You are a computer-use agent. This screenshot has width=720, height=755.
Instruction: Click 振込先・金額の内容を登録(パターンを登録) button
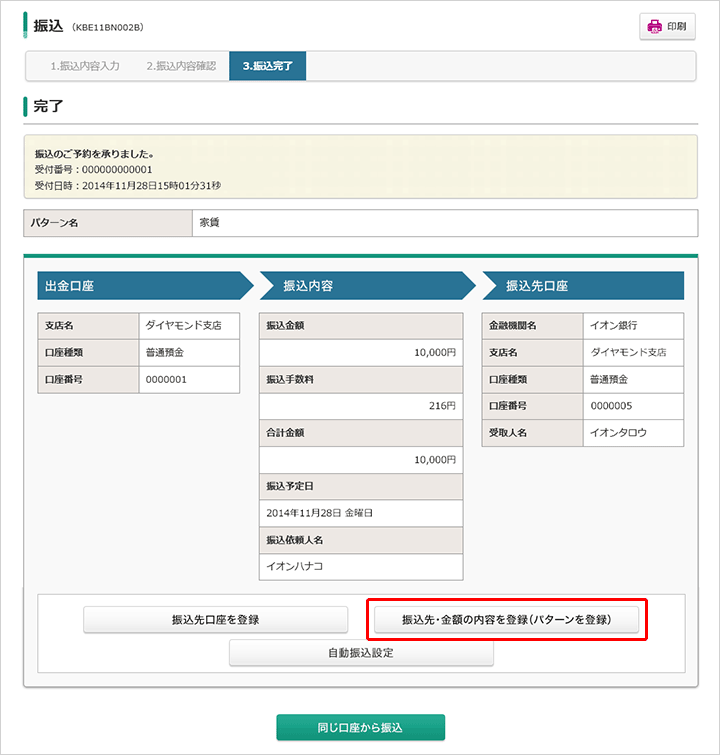pos(506,620)
